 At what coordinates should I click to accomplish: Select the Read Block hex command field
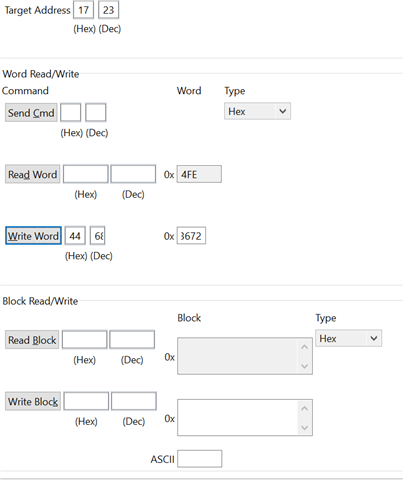(x=85, y=339)
